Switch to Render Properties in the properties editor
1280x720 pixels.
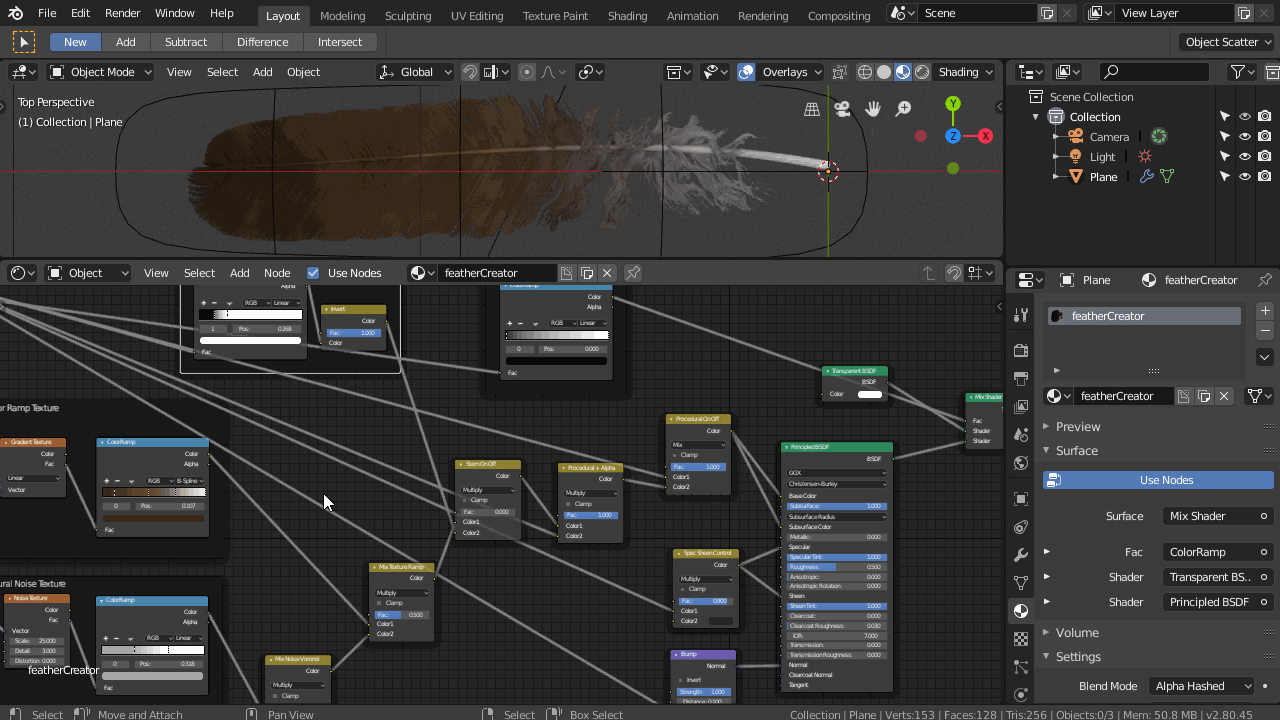(1021, 349)
